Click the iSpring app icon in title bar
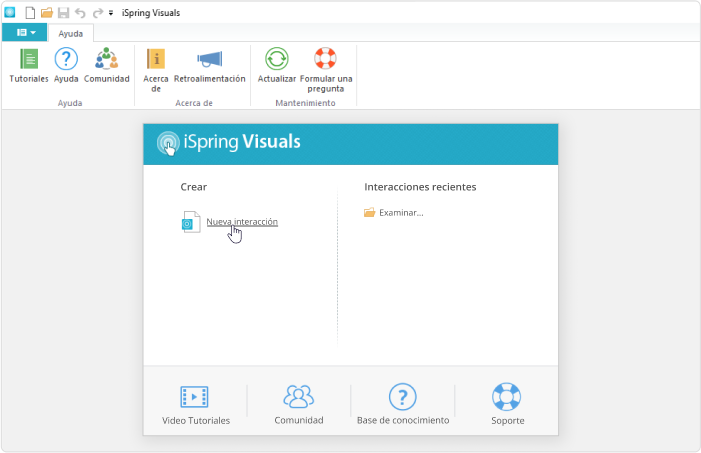Image resolution: width=701 pixels, height=453 pixels. [9, 13]
